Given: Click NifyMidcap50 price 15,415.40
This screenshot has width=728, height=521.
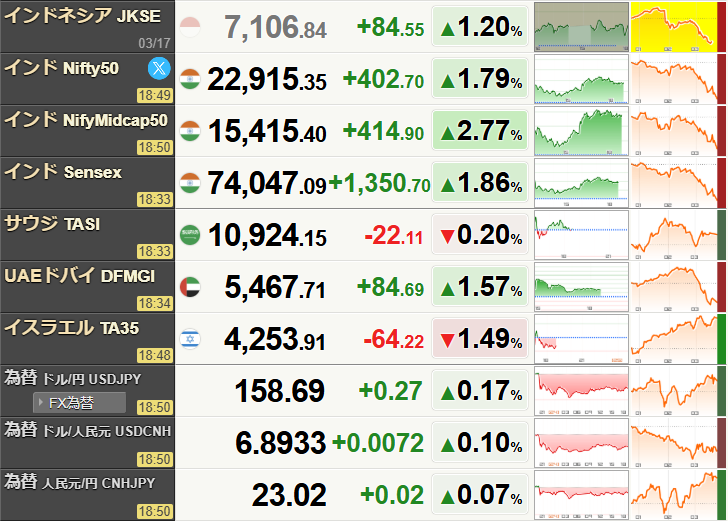Looking at the screenshot, I should [267, 131].
